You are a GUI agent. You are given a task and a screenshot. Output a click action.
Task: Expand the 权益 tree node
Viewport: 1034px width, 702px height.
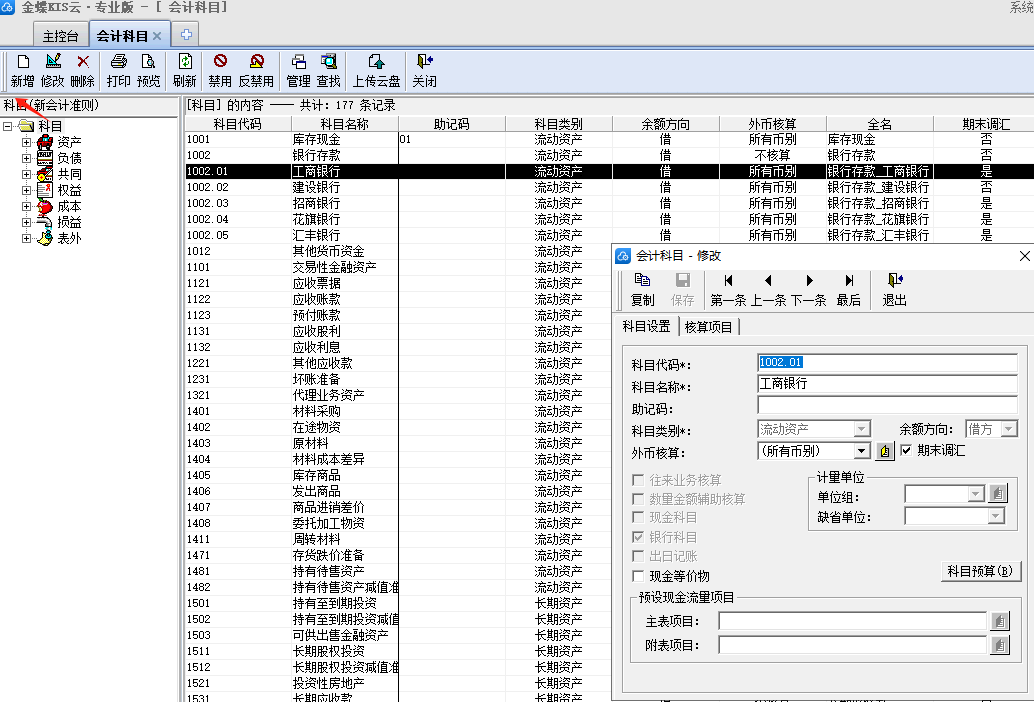[26, 190]
